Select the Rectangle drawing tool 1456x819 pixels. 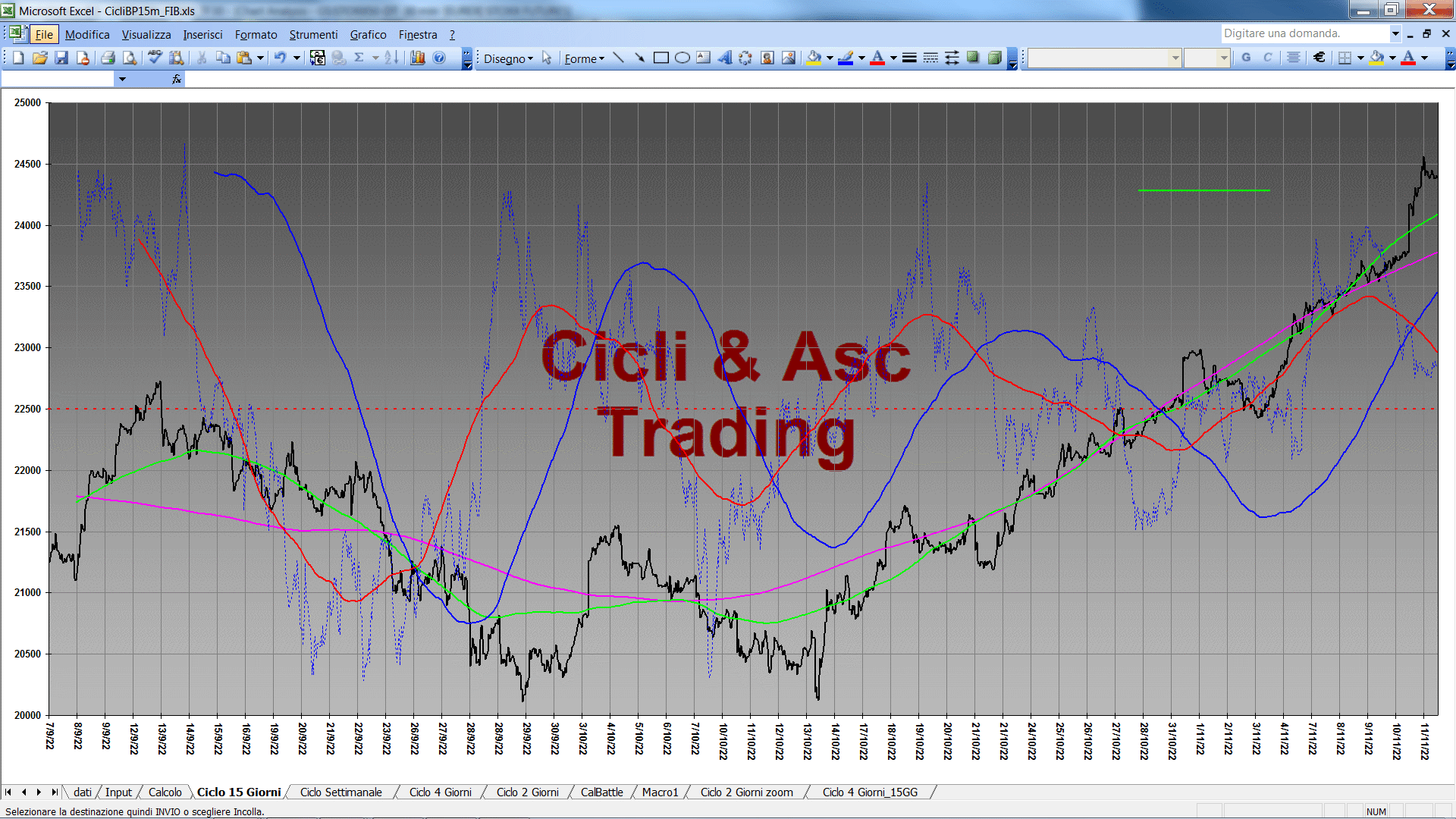661,58
